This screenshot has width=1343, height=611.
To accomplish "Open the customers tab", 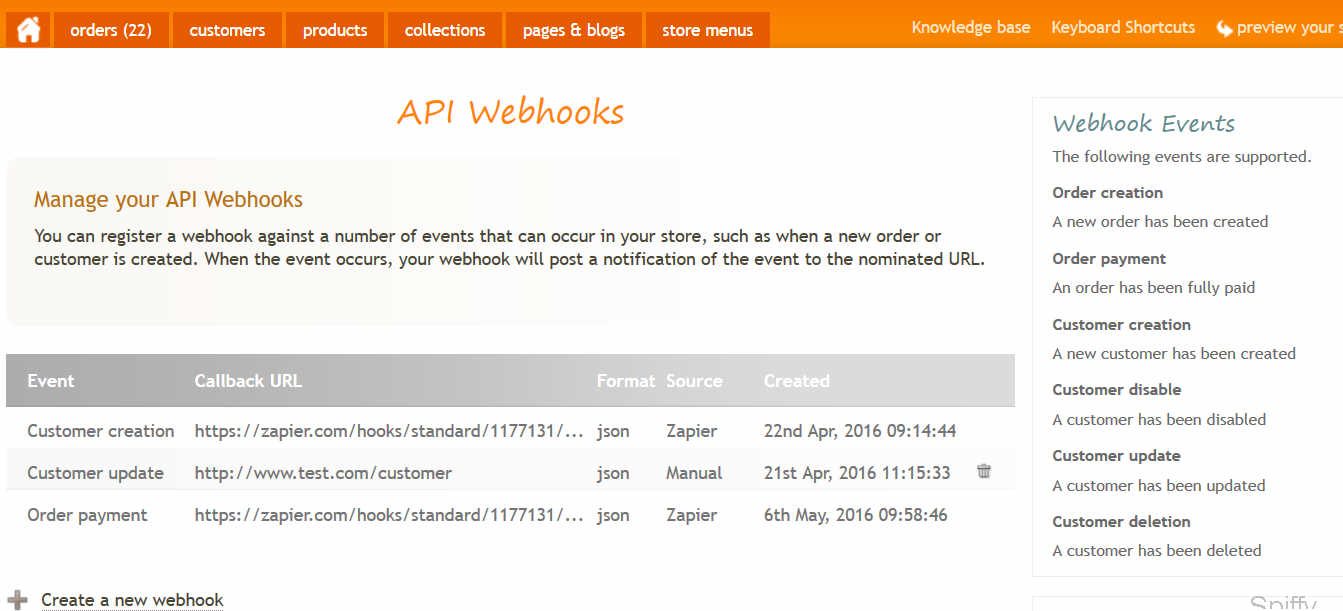I will pyautogui.click(x=227, y=30).
